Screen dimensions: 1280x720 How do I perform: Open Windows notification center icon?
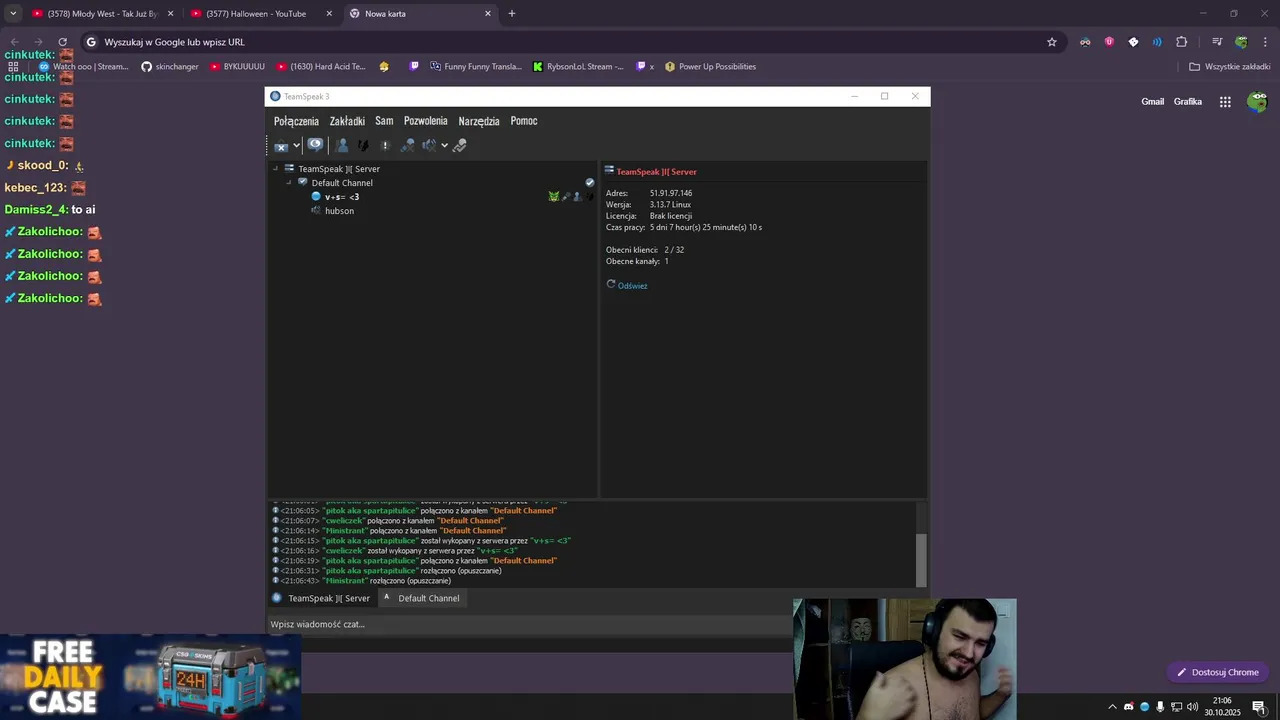pos(1259,707)
